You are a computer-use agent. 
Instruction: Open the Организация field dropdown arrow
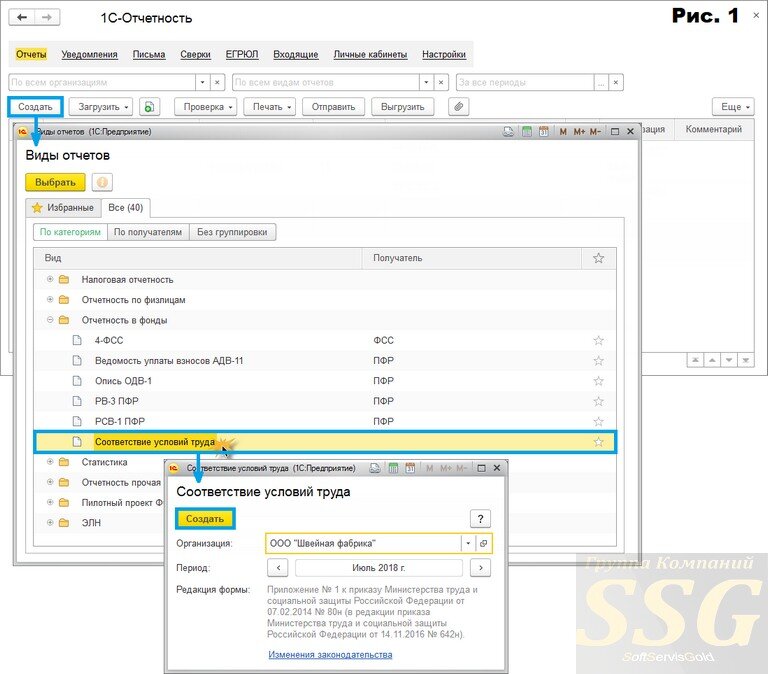click(x=468, y=543)
